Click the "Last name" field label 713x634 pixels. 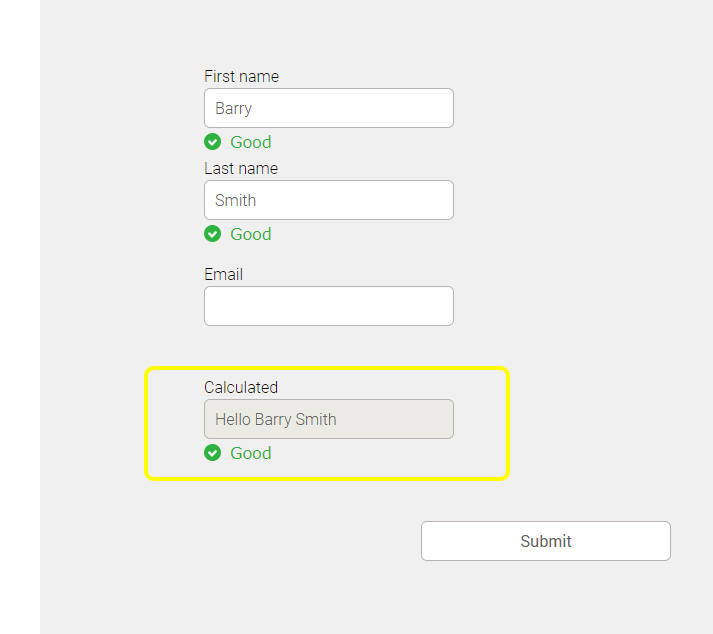pyautogui.click(x=241, y=168)
